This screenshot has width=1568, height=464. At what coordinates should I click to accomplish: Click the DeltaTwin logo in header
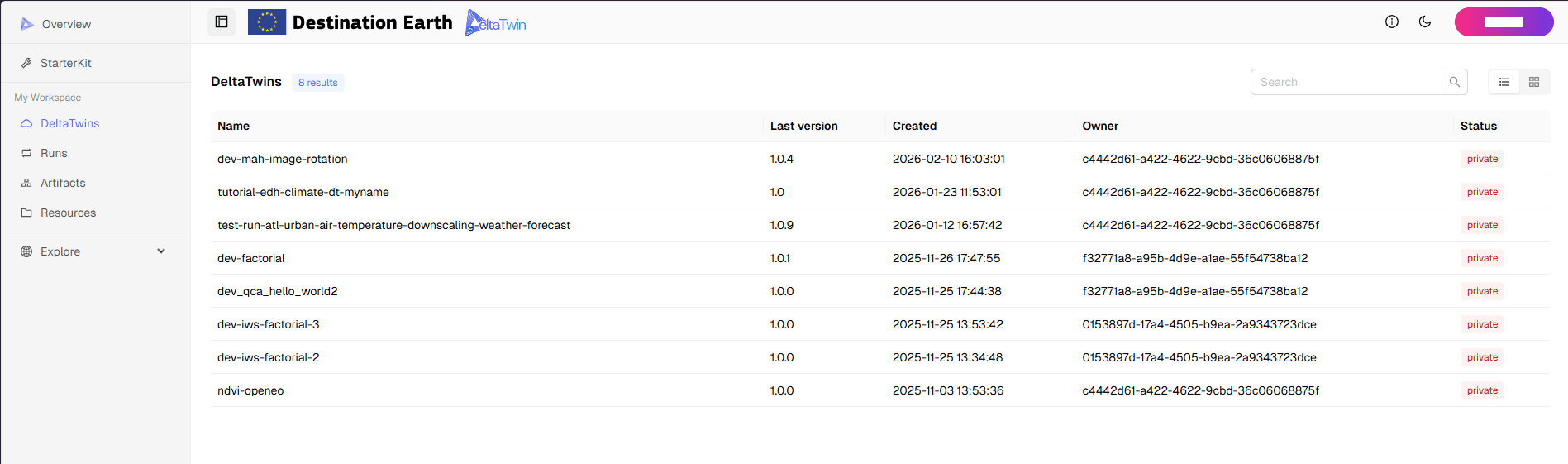(496, 22)
